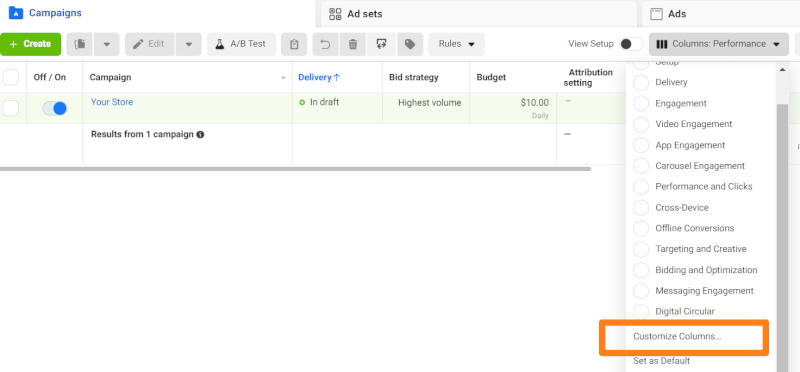Click the duplicate campaign icon
The image size is (800, 372).
click(x=80, y=44)
